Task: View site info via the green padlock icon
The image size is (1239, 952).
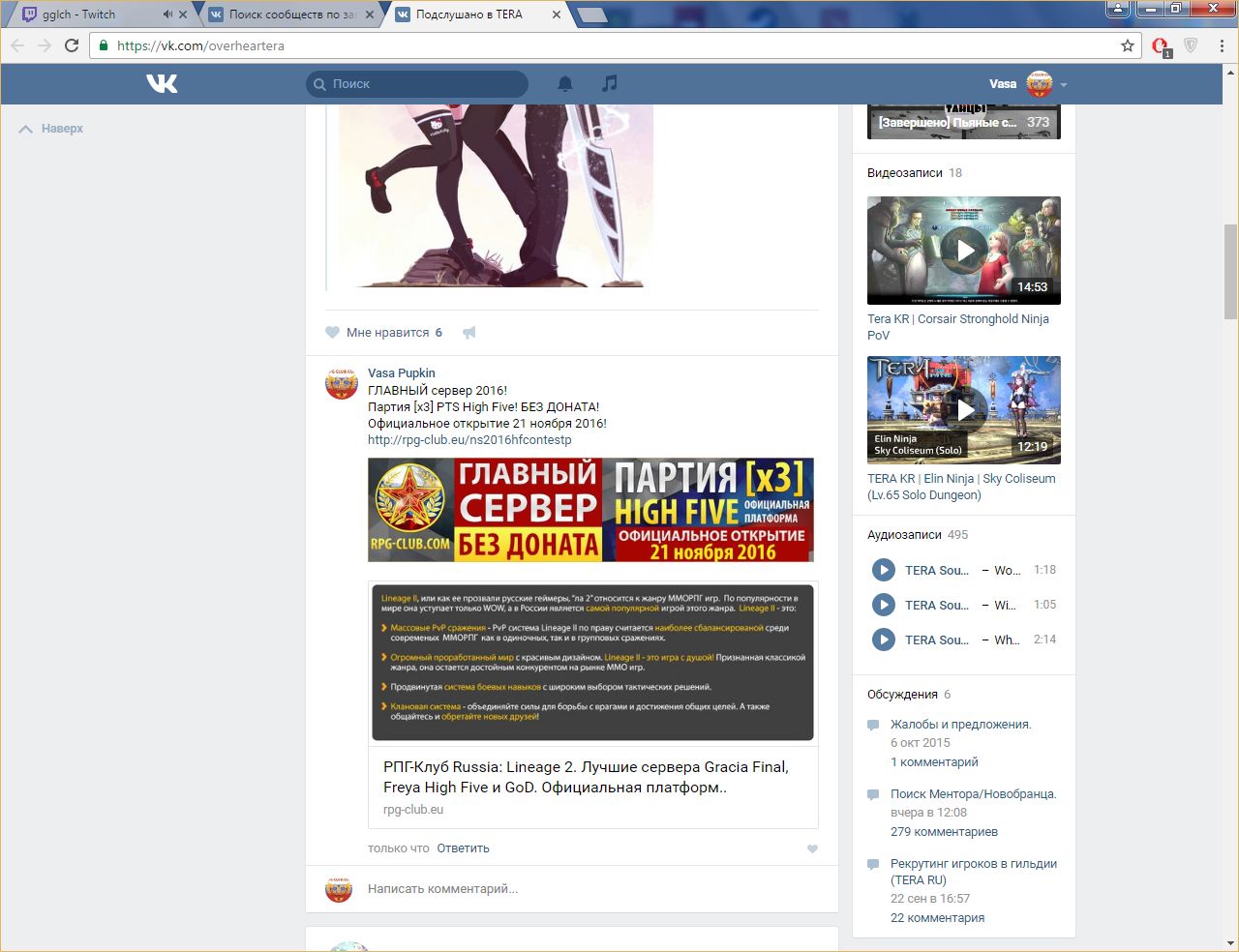Action: click(104, 45)
